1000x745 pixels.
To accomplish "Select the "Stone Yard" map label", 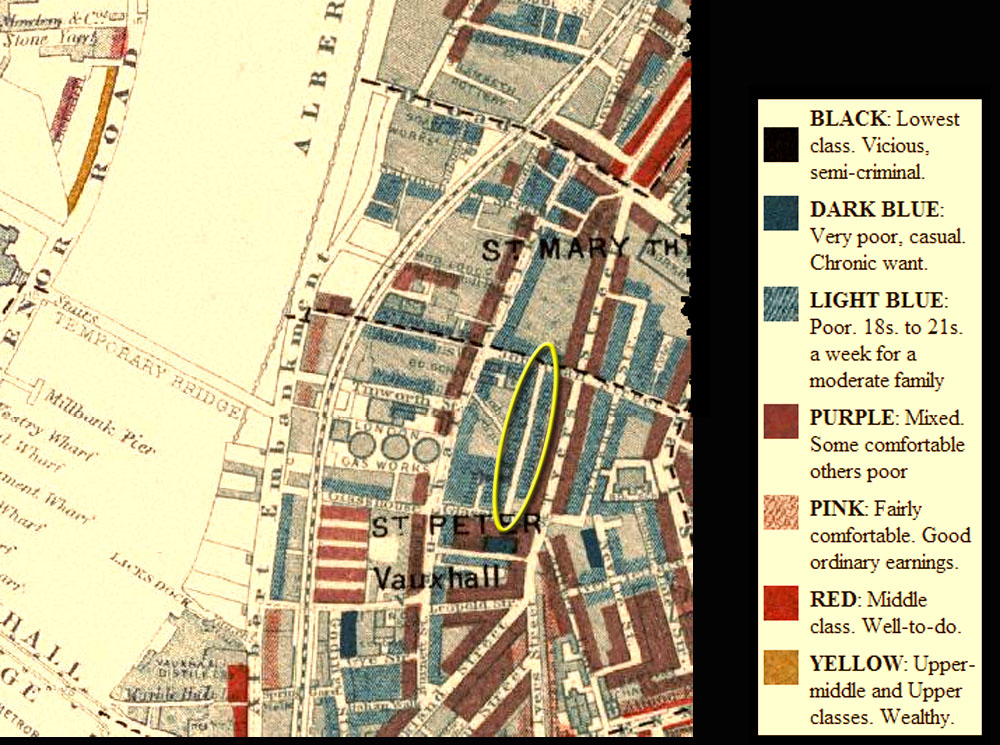I will pyautogui.click(x=51, y=40).
